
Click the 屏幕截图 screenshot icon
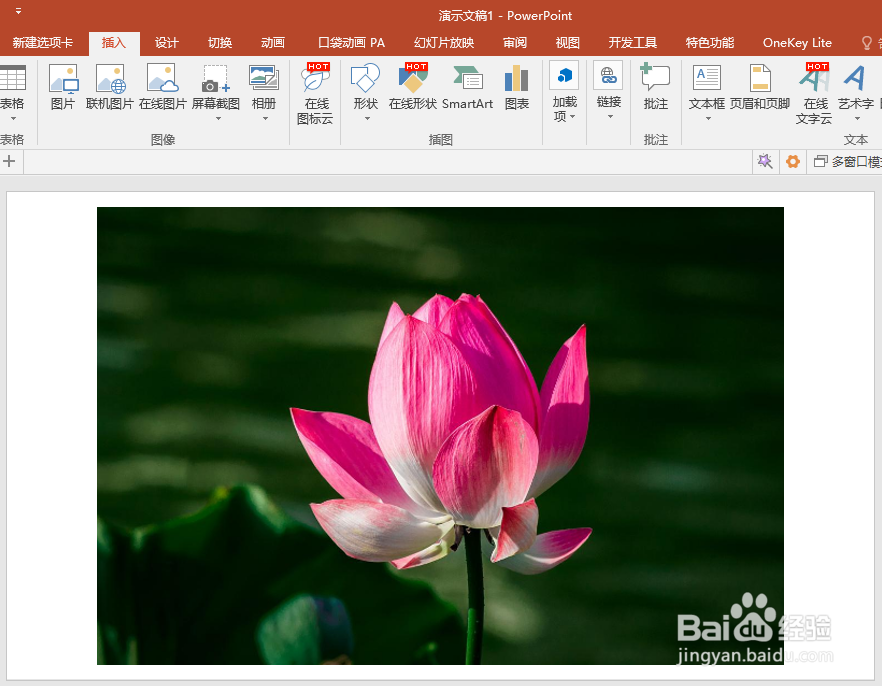pyautogui.click(x=216, y=78)
